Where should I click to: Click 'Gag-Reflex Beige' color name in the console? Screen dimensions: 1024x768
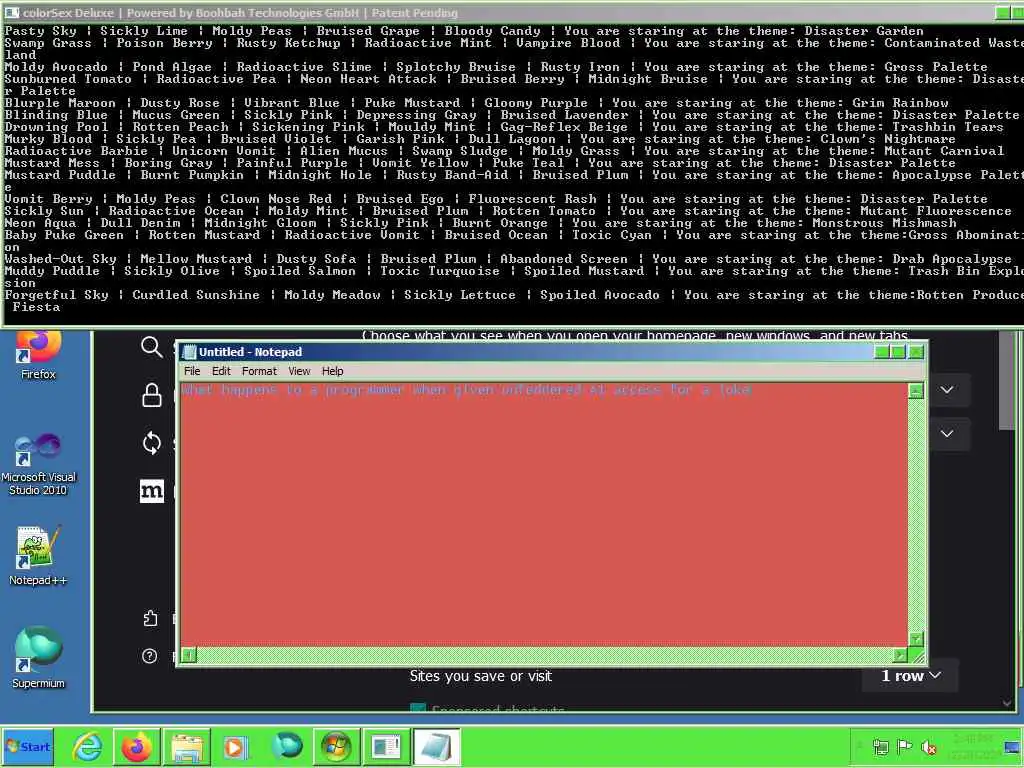coord(564,127)
